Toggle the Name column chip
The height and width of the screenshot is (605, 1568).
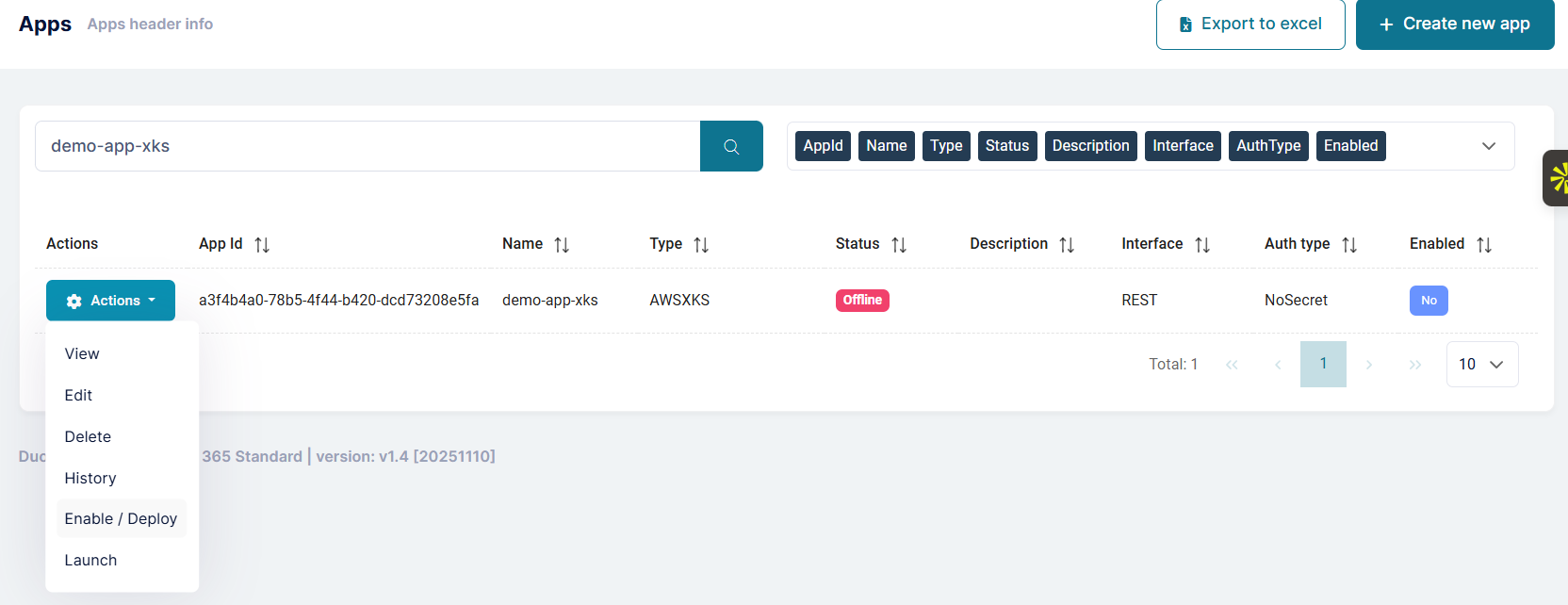[887, 146]
